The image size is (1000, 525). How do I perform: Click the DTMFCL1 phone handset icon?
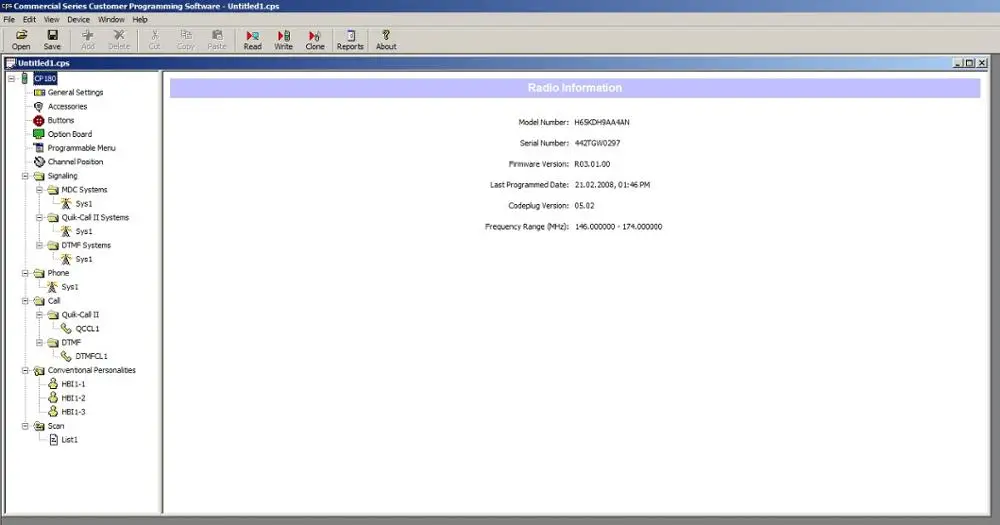tap(66, 356)
